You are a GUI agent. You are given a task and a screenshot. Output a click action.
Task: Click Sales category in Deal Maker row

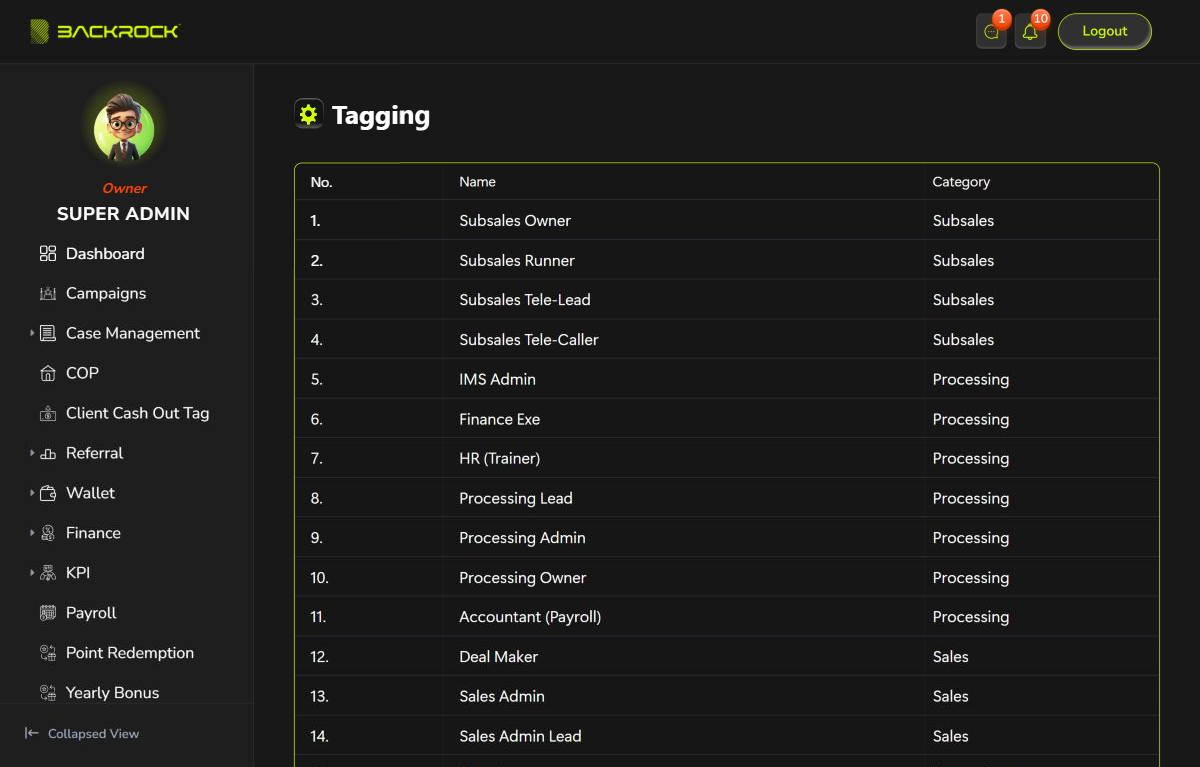point(950,657)
